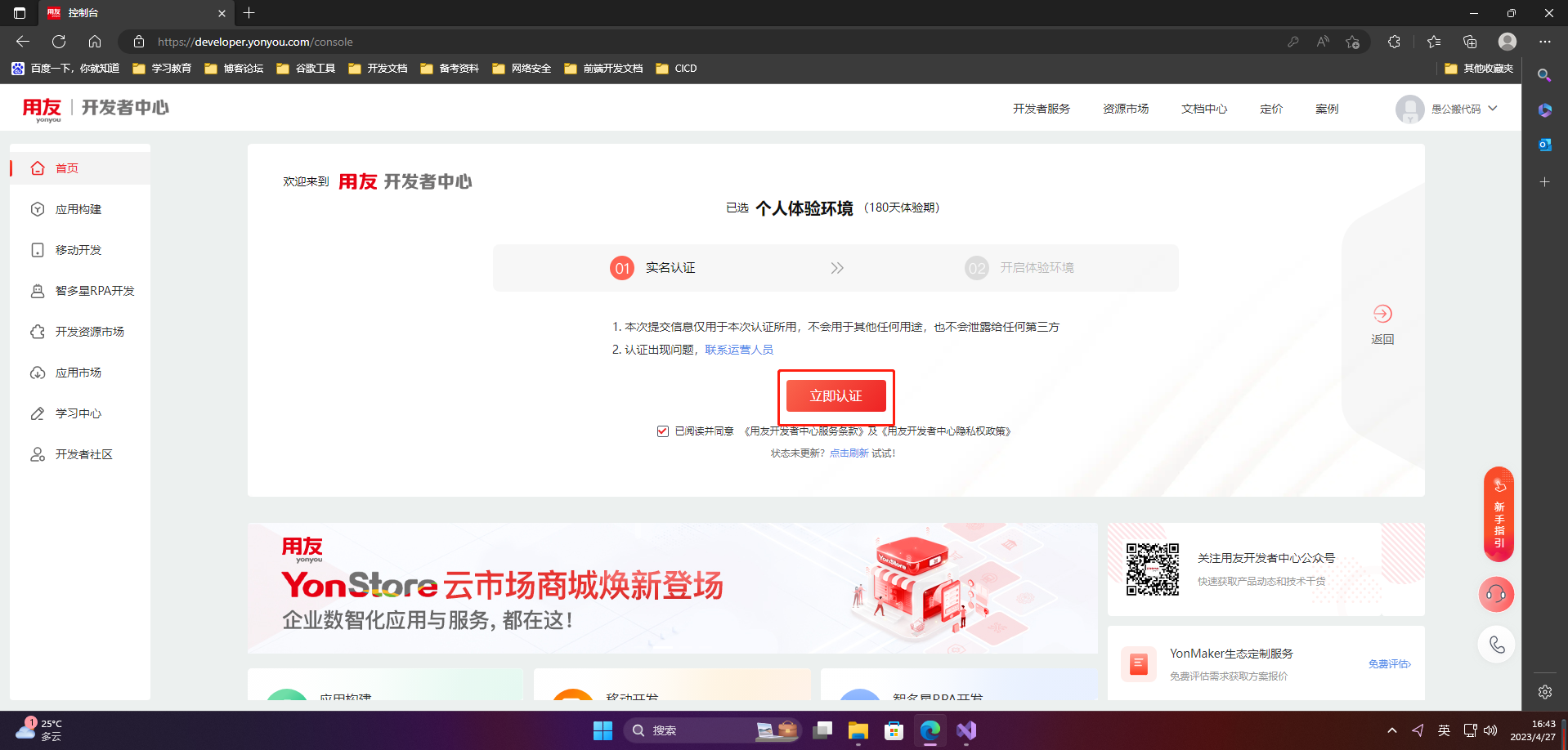Click the 开发资源市场 puzzle icon in the sidebar
This screenshot has height=750, width=1568.
(x=38, y=332)
